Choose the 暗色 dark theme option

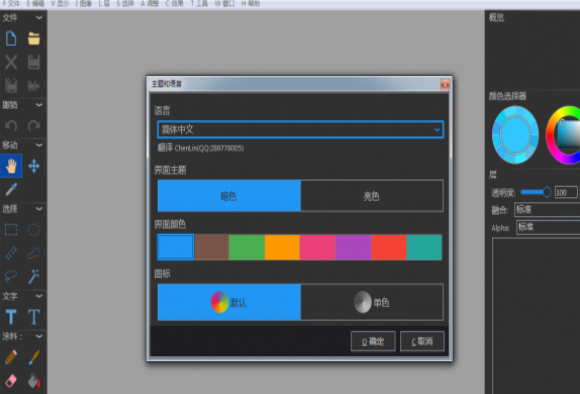229,196
